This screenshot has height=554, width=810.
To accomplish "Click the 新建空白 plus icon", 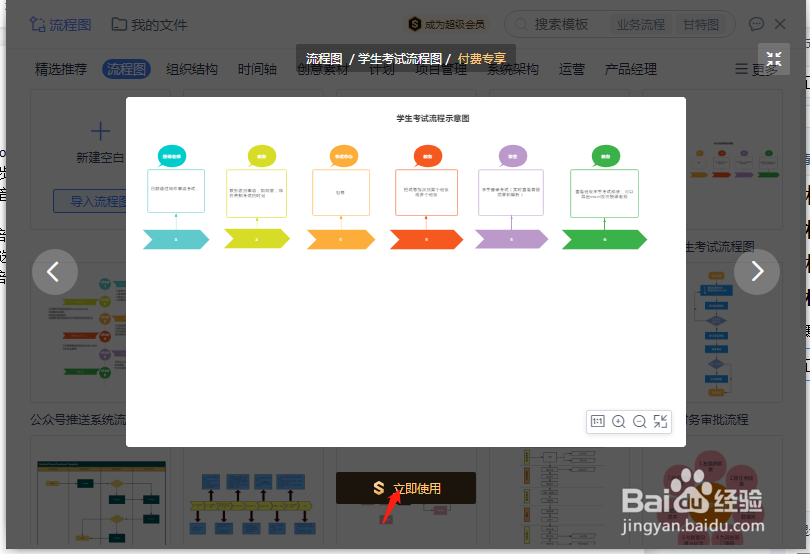I will [x=100, y=131].
